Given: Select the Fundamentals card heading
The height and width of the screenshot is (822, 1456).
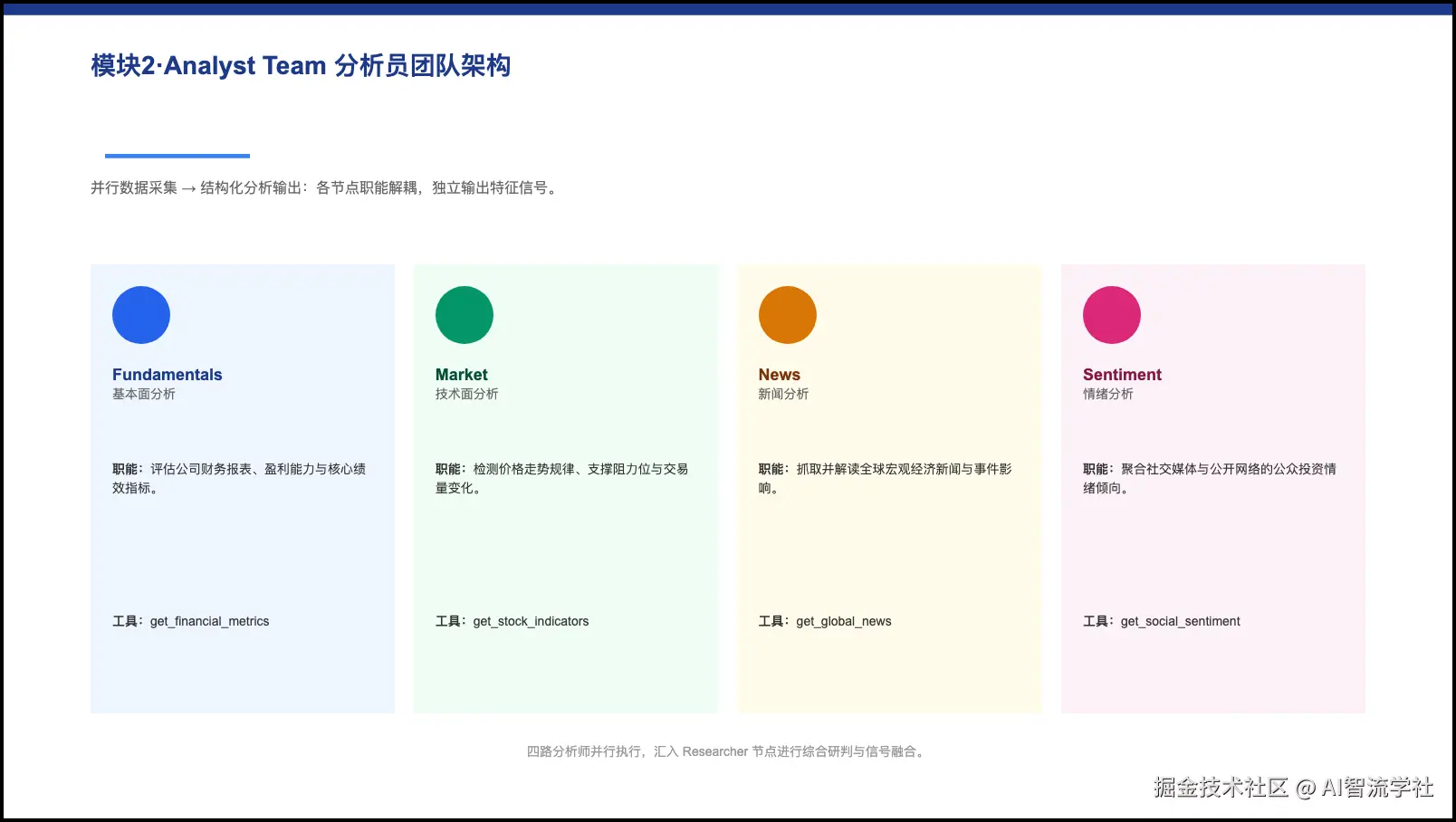Looking at the screenshot, I should click(x=168, y=375).
